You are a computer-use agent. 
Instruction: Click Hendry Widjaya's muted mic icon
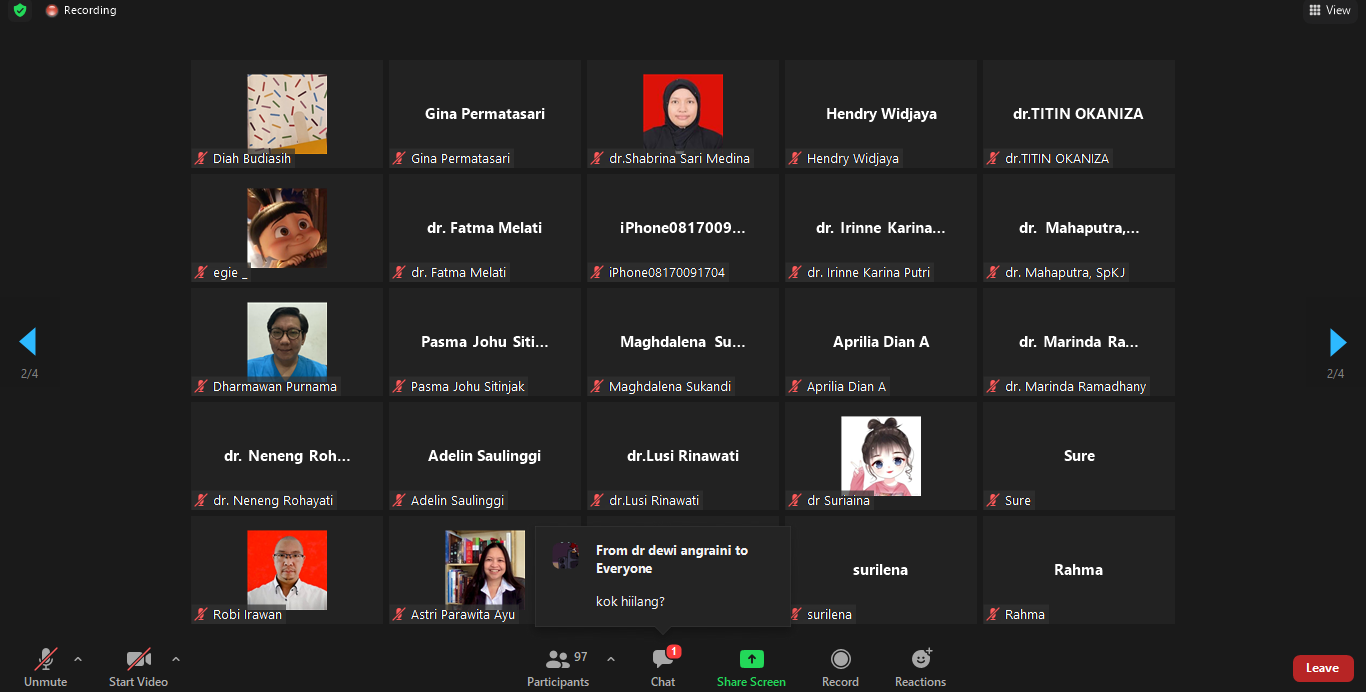[796, 158]
